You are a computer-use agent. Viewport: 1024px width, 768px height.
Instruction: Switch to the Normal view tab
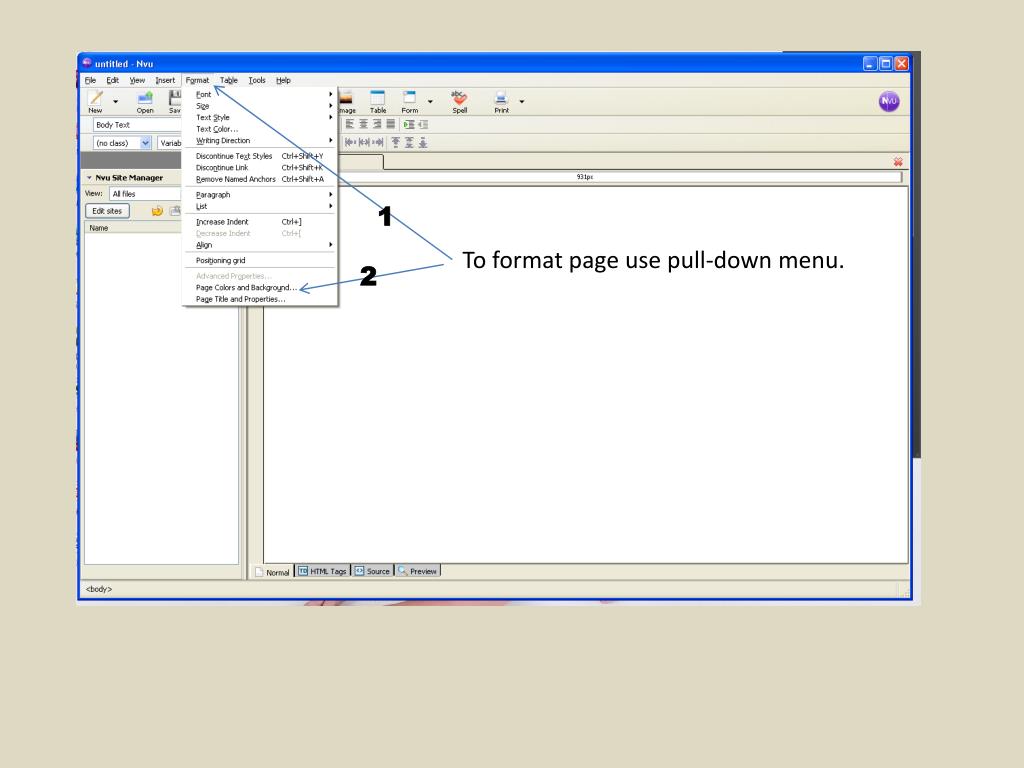click(272, 572)
